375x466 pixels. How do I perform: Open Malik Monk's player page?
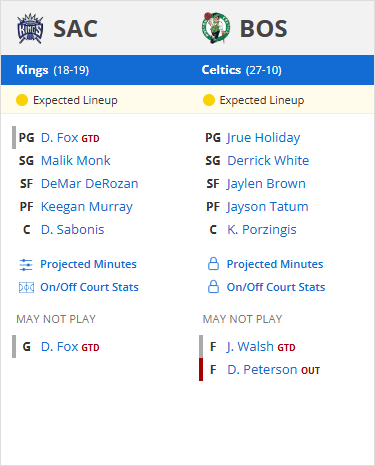click(76, 161)
